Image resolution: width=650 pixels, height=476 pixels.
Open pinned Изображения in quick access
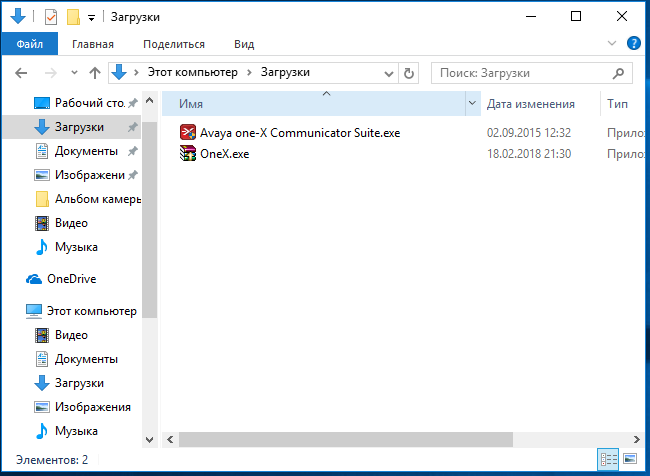[x=90, y=175]
